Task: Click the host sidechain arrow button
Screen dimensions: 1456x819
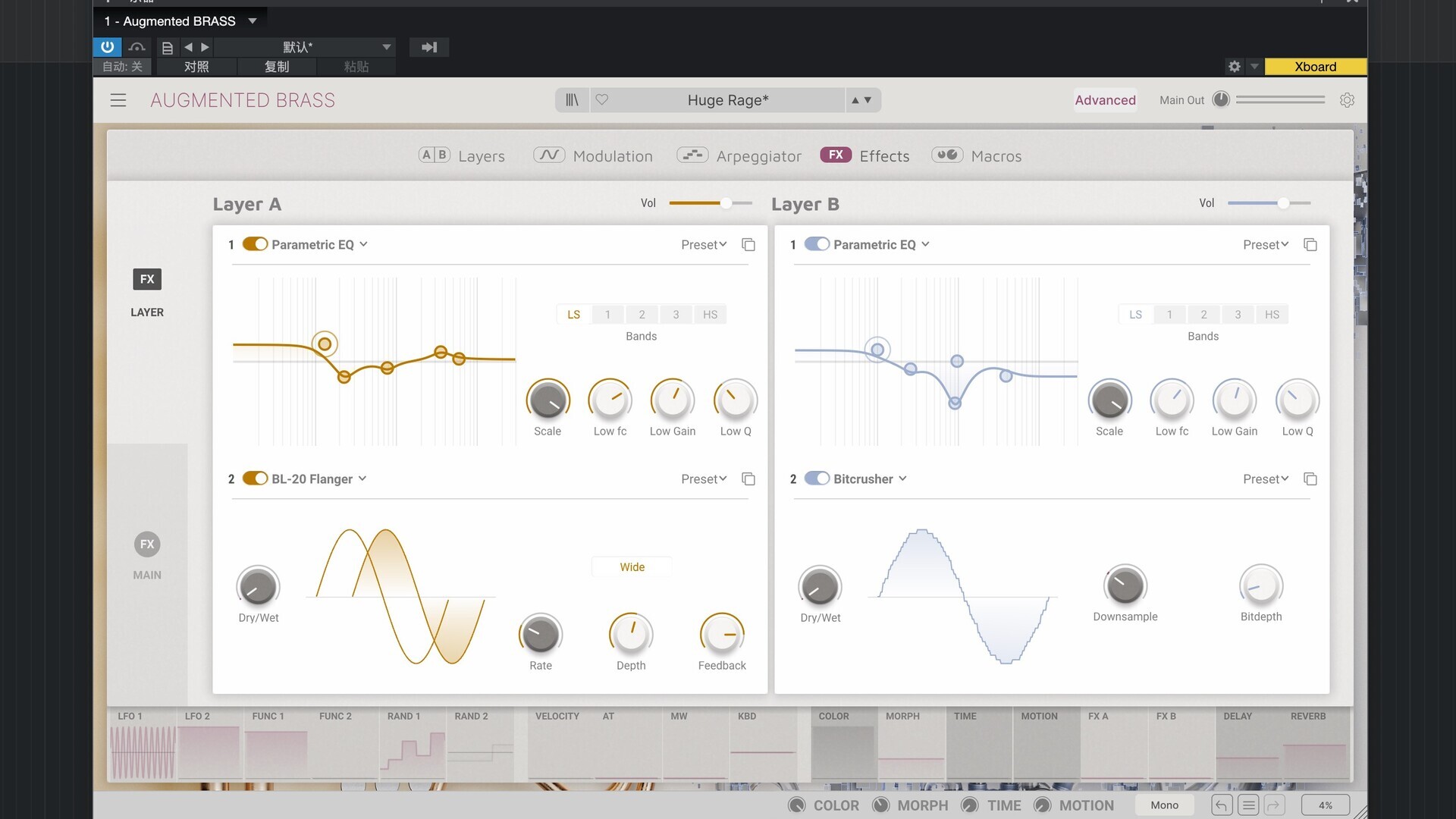Action: tap(429, 47)
